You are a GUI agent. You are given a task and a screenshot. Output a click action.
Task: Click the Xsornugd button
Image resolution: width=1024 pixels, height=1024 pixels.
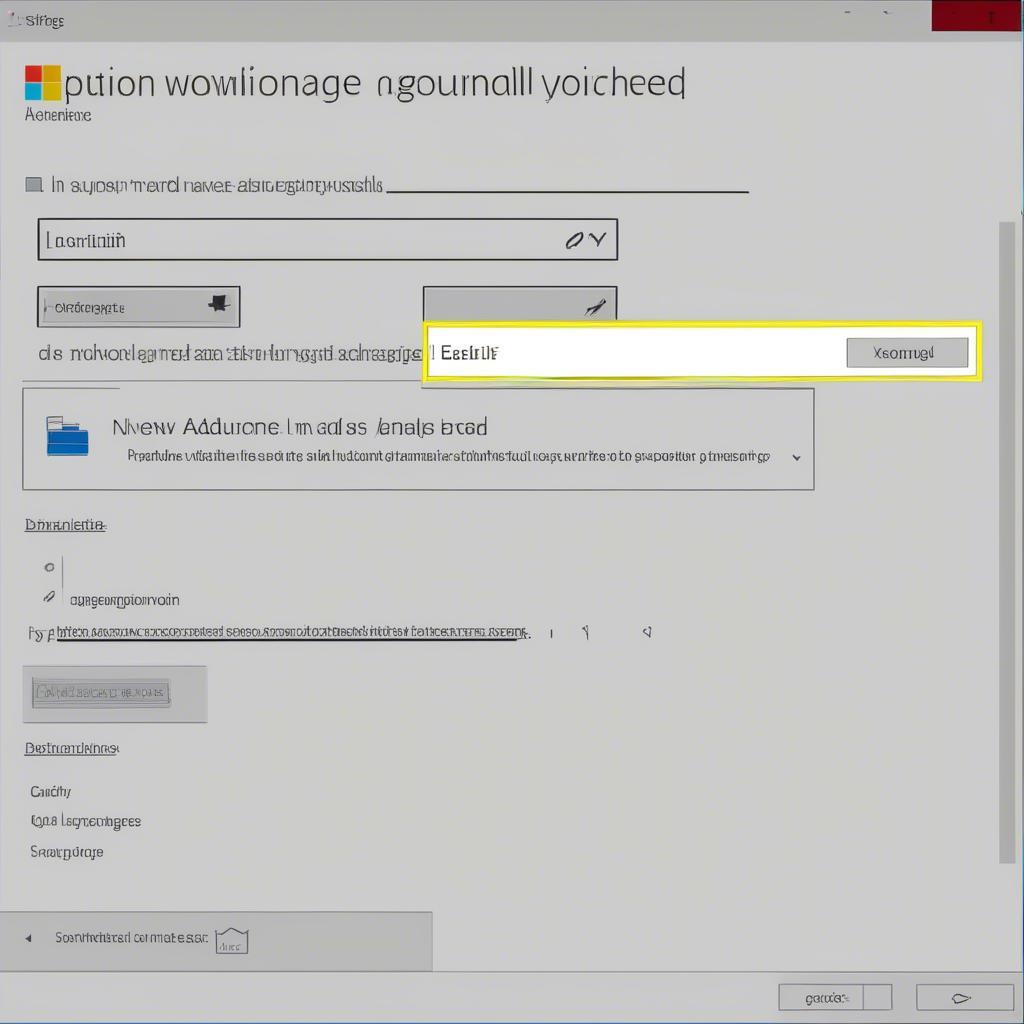[x=907, y=353]
